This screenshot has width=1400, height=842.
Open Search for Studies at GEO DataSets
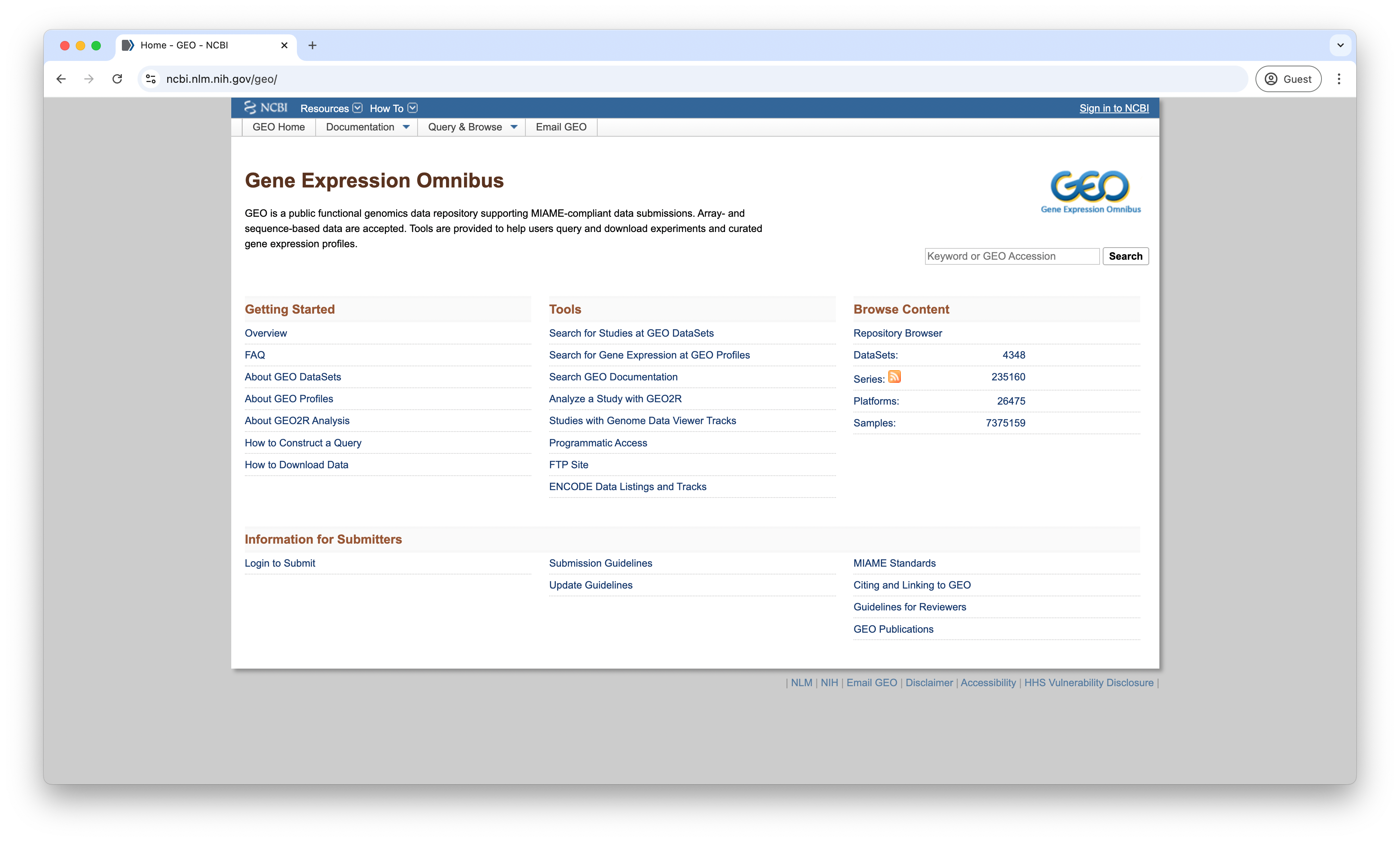click(x=631, y=333)
